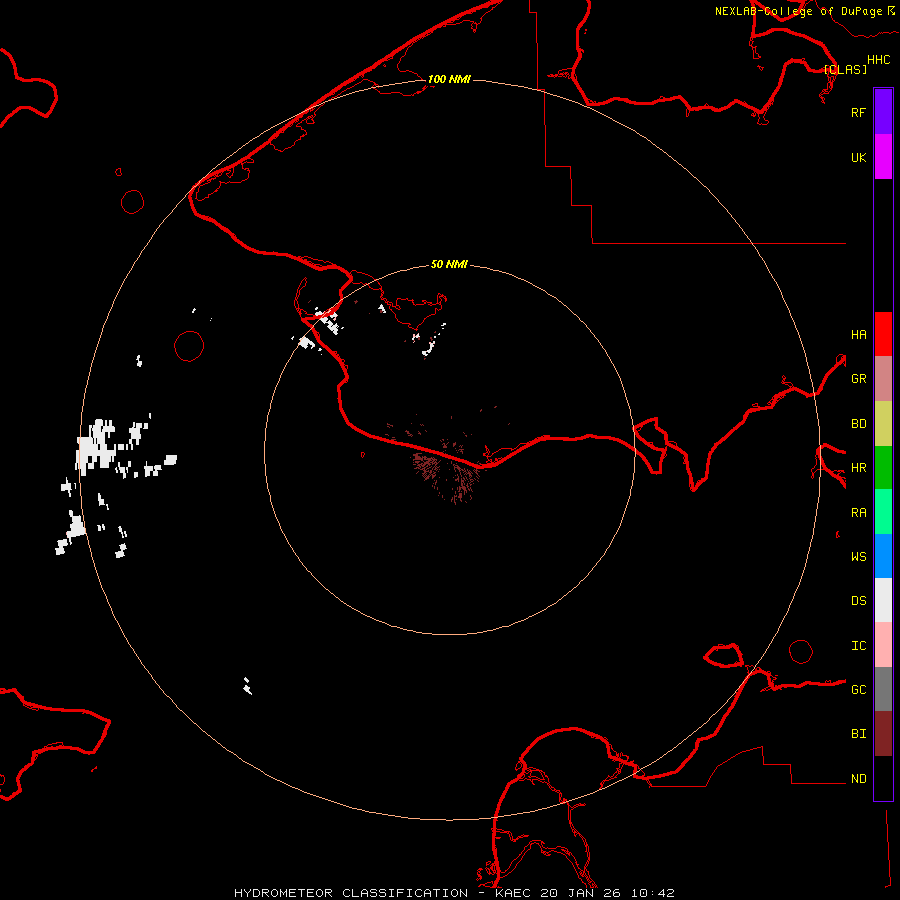Click the RF purple color swatch
The height and width of the screenshot is (900, 900).
click(883, 112)
